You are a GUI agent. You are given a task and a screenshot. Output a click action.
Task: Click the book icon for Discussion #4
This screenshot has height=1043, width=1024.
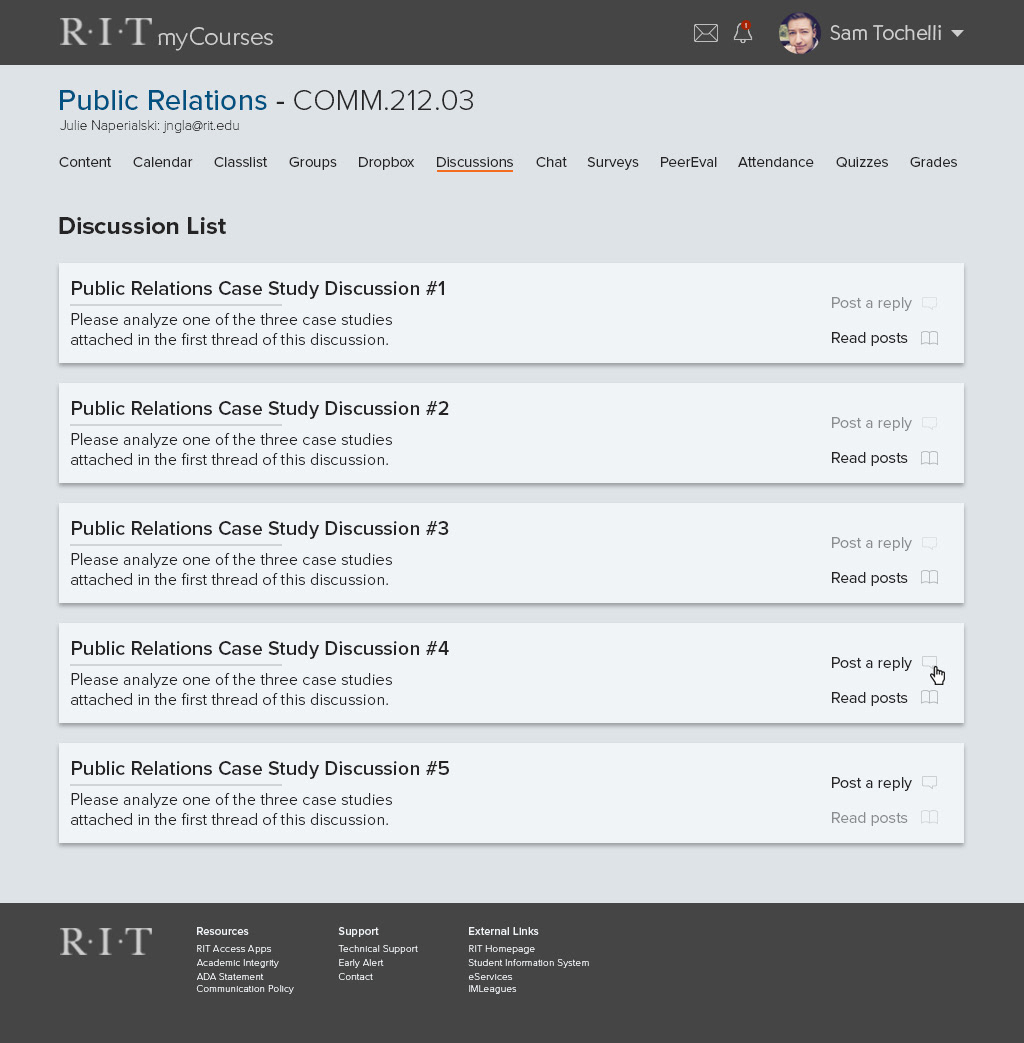tap(930, 697)
